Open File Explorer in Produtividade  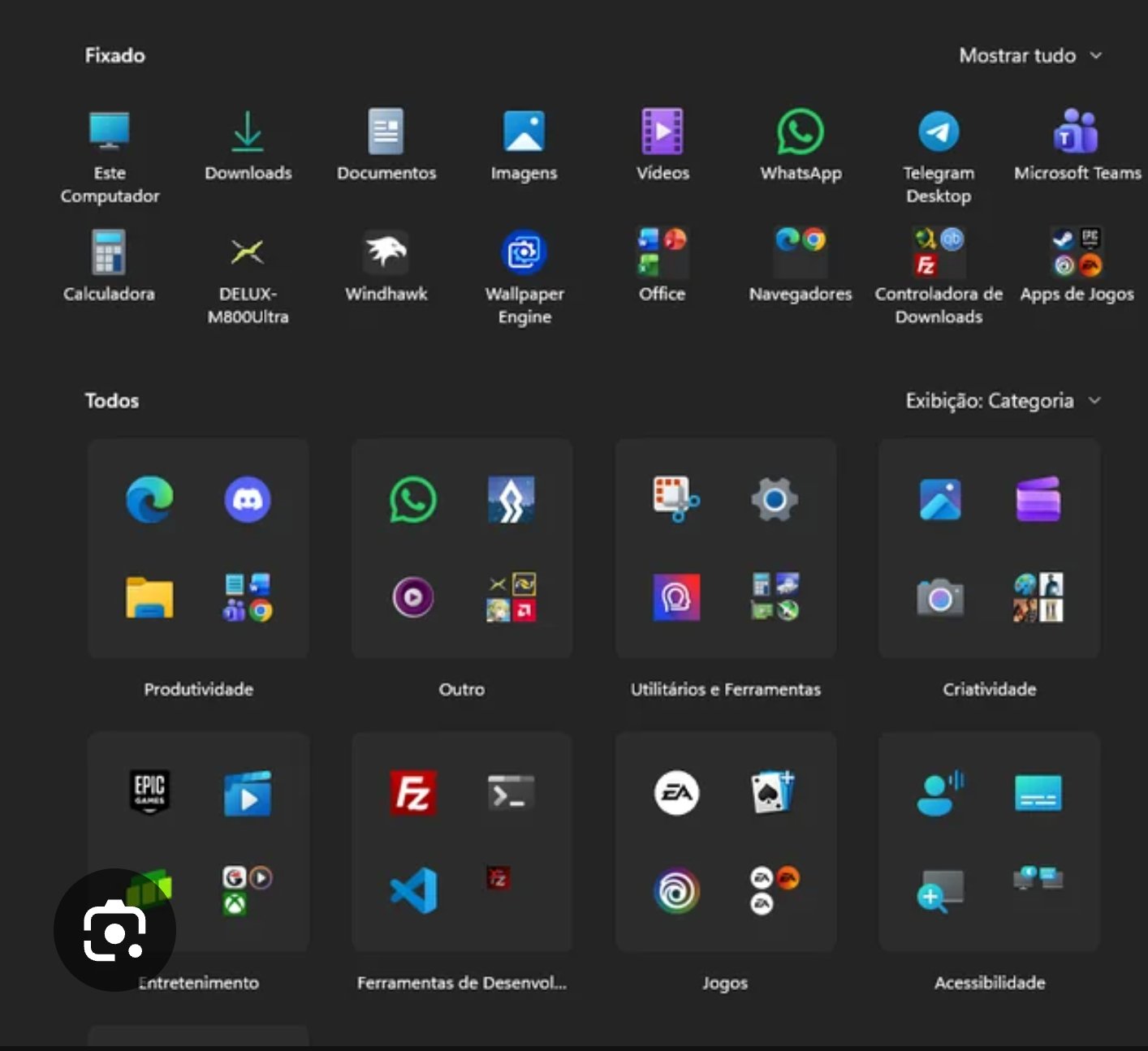click(149, 597)
